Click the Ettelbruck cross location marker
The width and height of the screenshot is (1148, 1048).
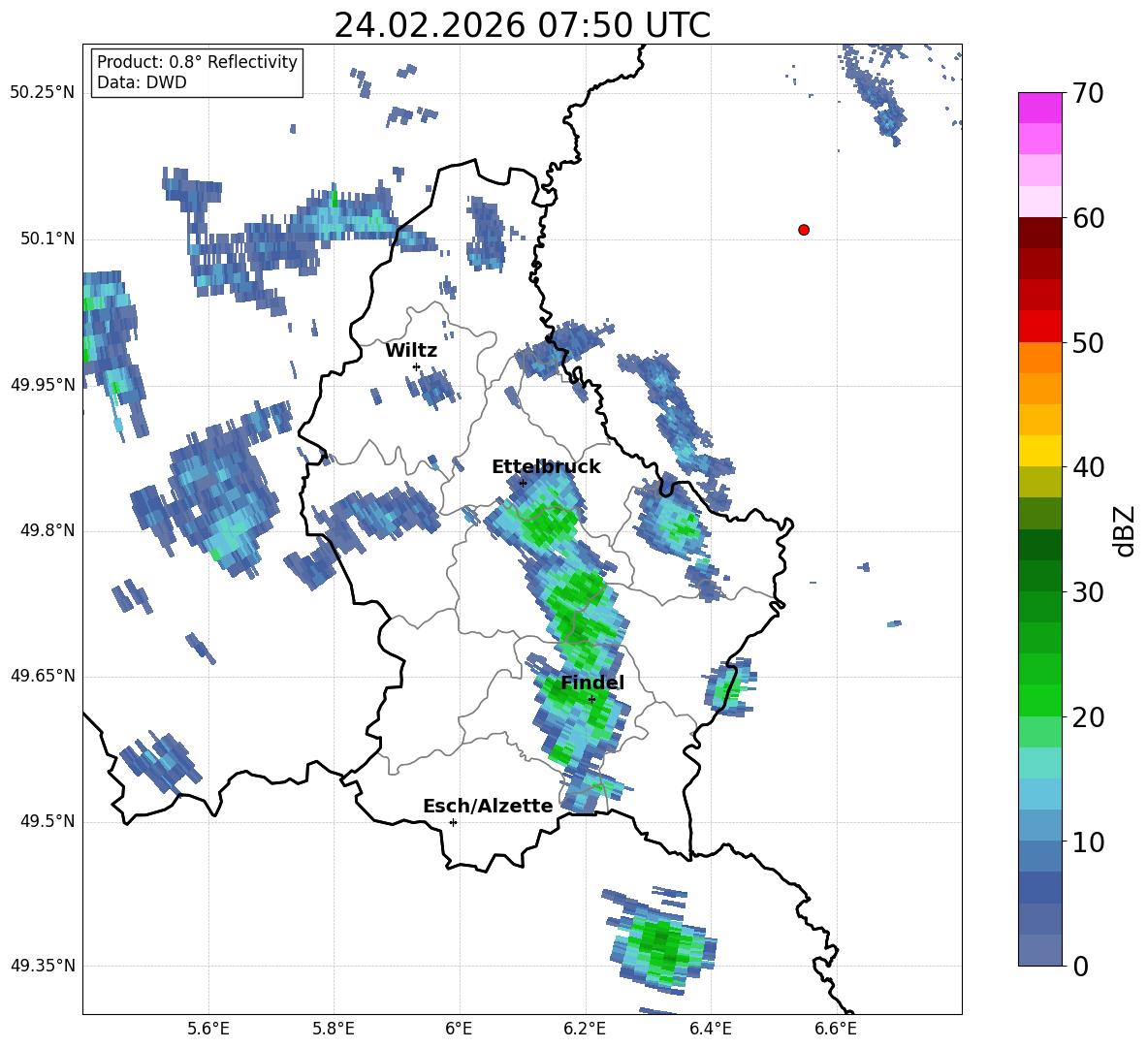523,483
